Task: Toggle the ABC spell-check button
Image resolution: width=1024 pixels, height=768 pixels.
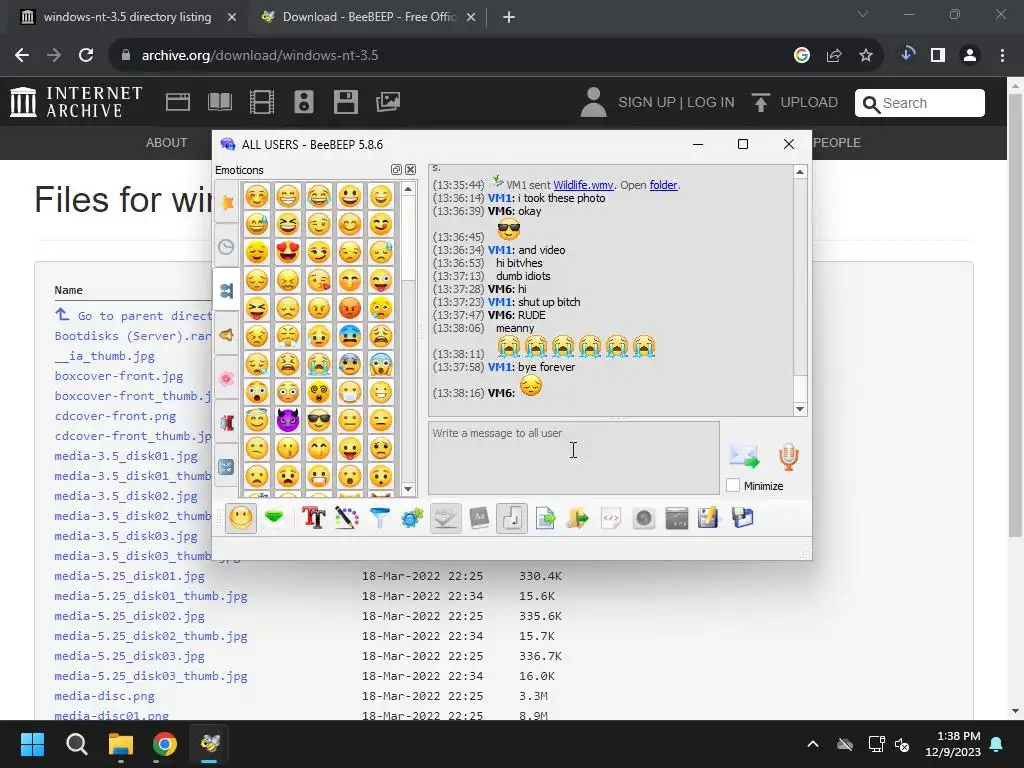Action: [445, 519]
